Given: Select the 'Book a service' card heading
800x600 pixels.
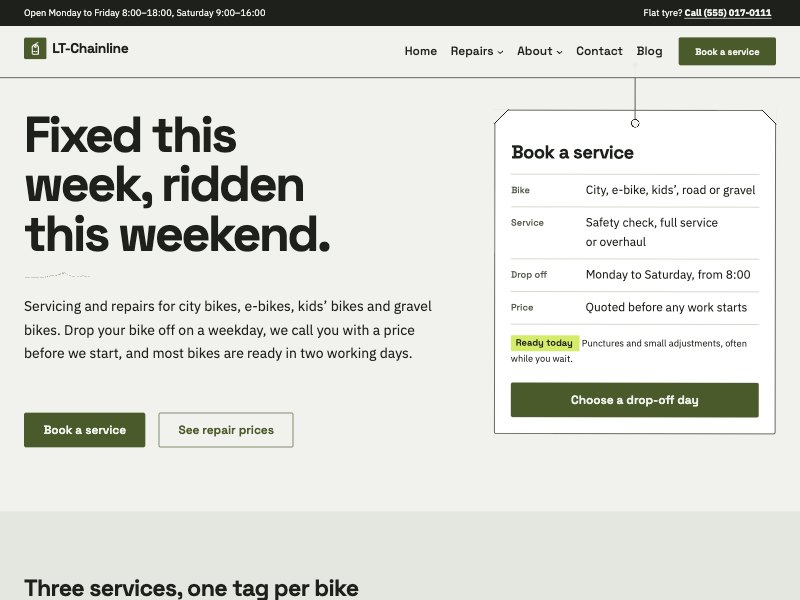Looking at the screenshot, I should pos(572,152).
